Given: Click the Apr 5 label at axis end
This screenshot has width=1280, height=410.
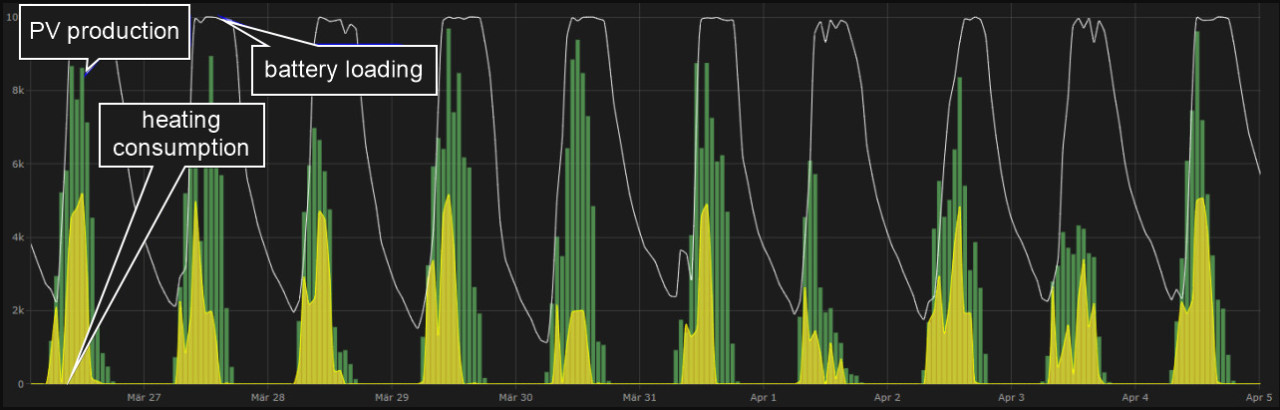Looking at the screenshot, I should (1259, 397).
